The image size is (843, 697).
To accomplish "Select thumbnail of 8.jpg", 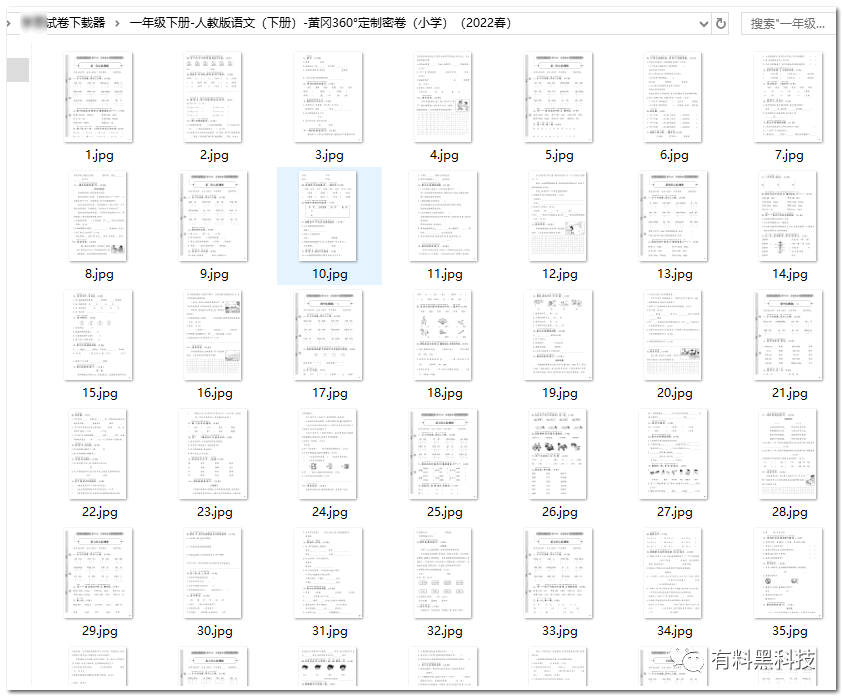I will click(x=98, y=216).
